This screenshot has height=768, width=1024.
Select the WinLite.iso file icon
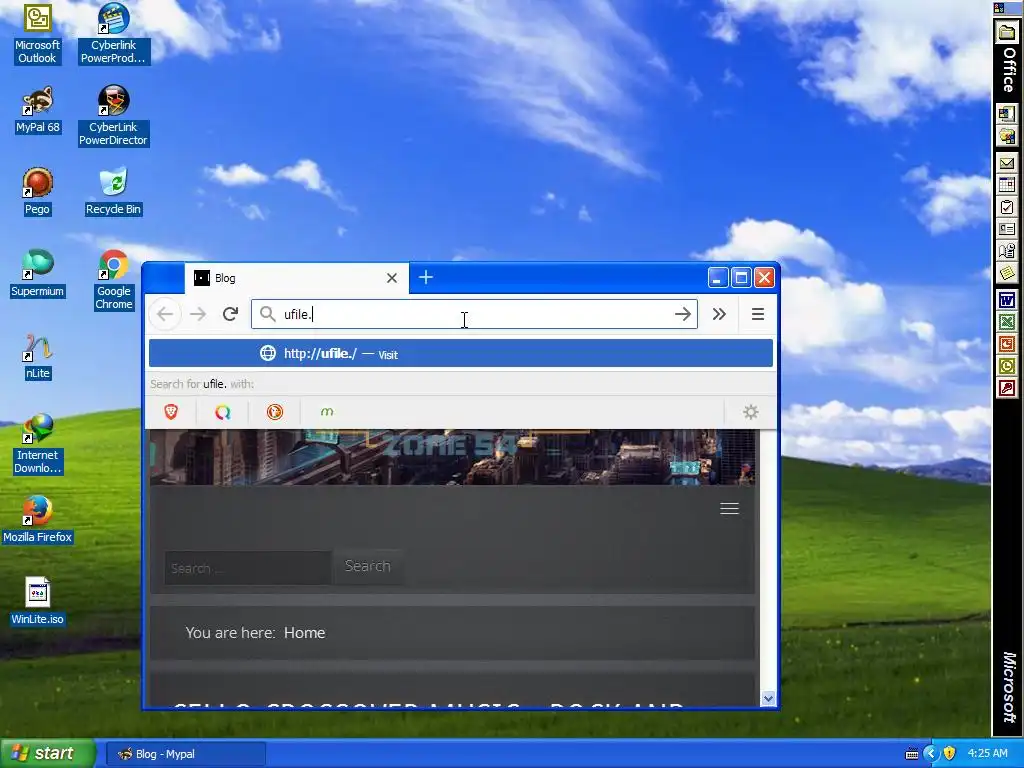(x=37, y=601)
